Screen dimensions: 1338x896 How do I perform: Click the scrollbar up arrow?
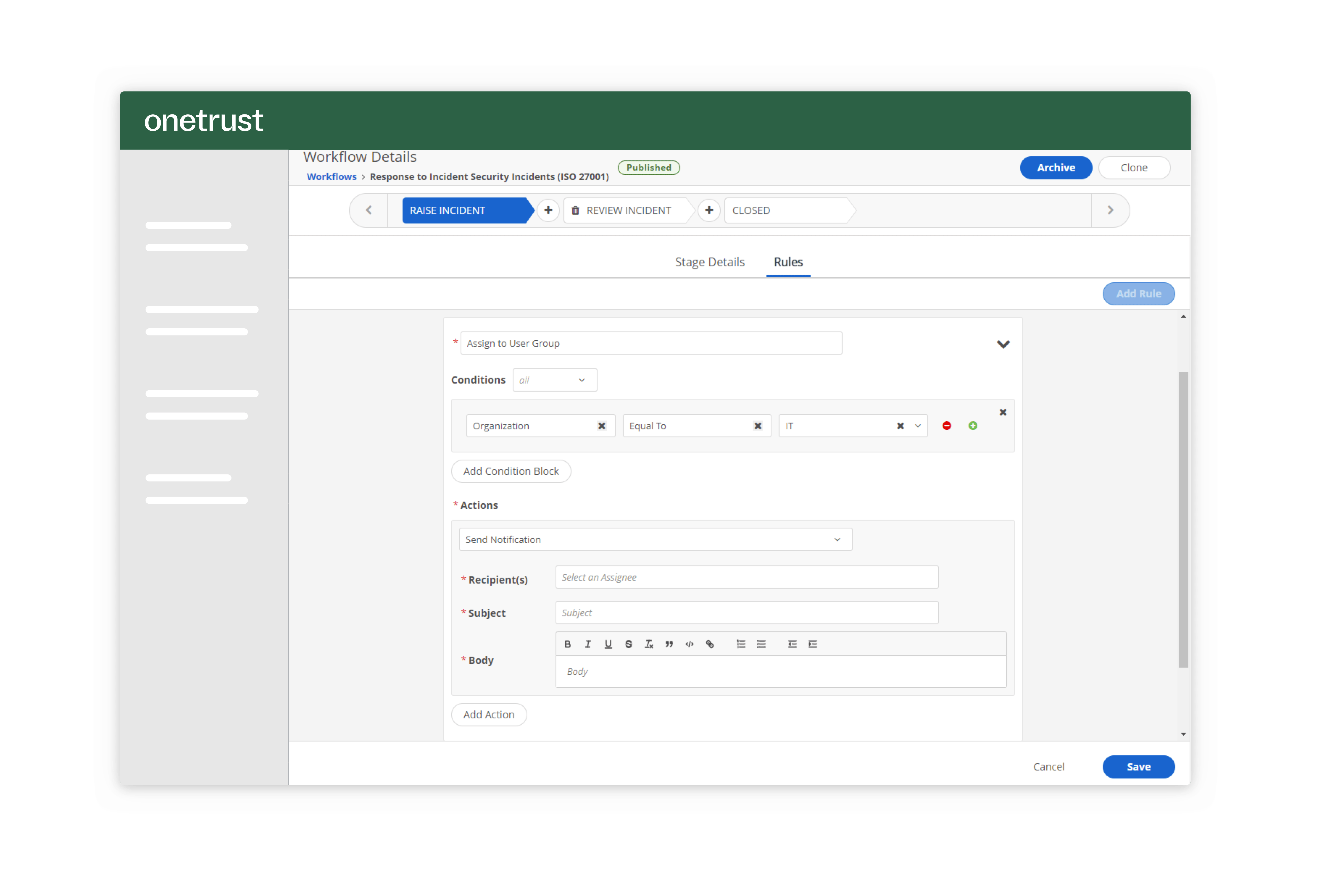[1183, 317]
